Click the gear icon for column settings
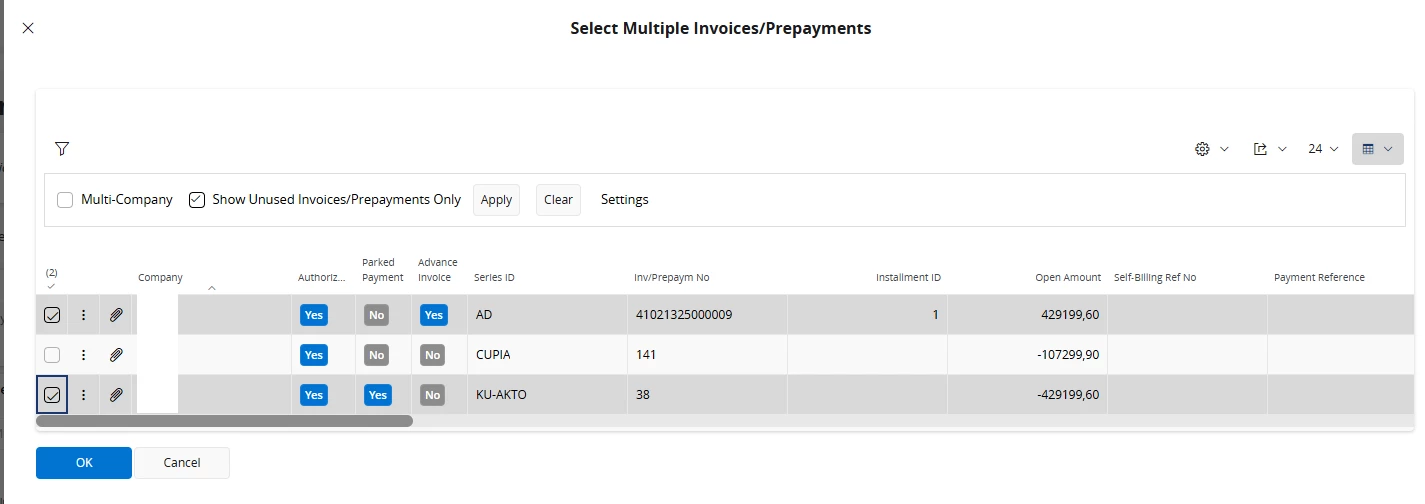Image resolution: width=1425 pixels, height=504 pixels. [x=1203, y=149]
